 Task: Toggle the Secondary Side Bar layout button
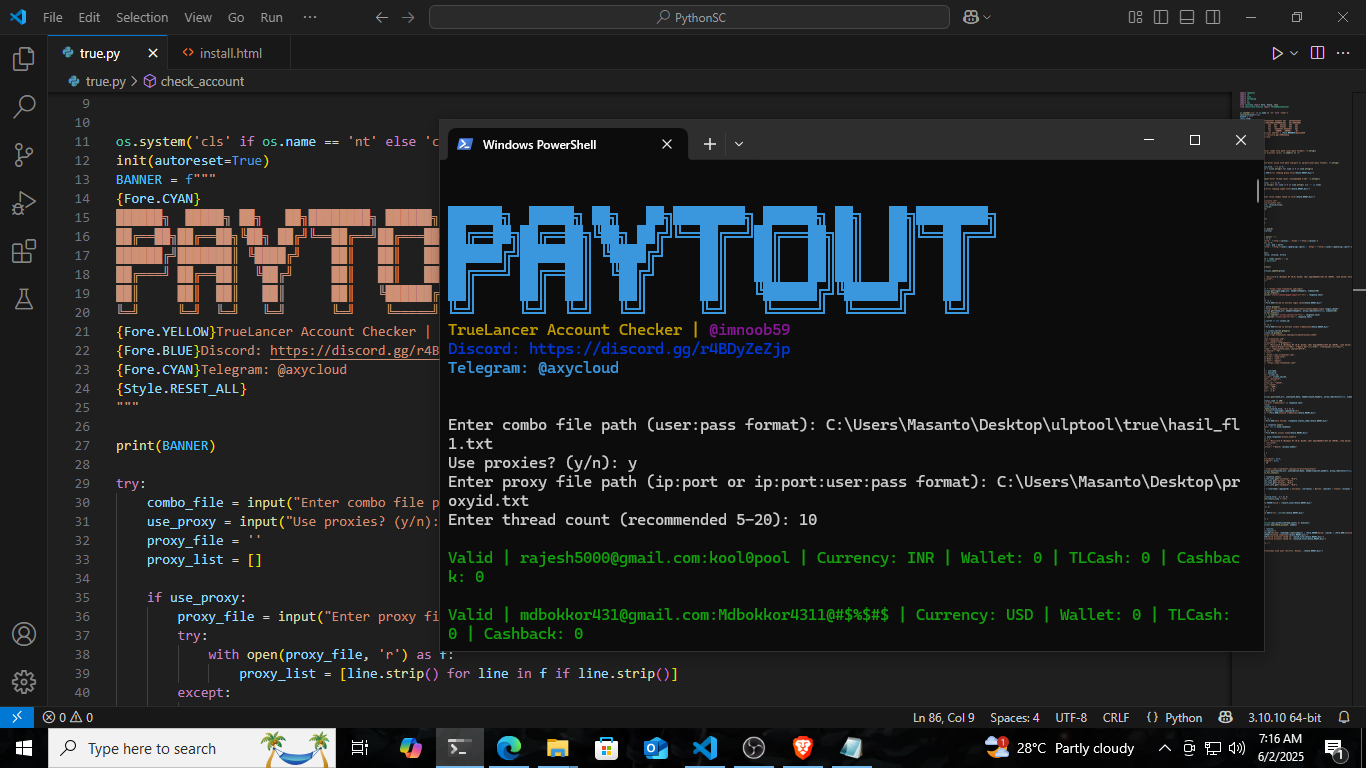tap(1210, 17)
